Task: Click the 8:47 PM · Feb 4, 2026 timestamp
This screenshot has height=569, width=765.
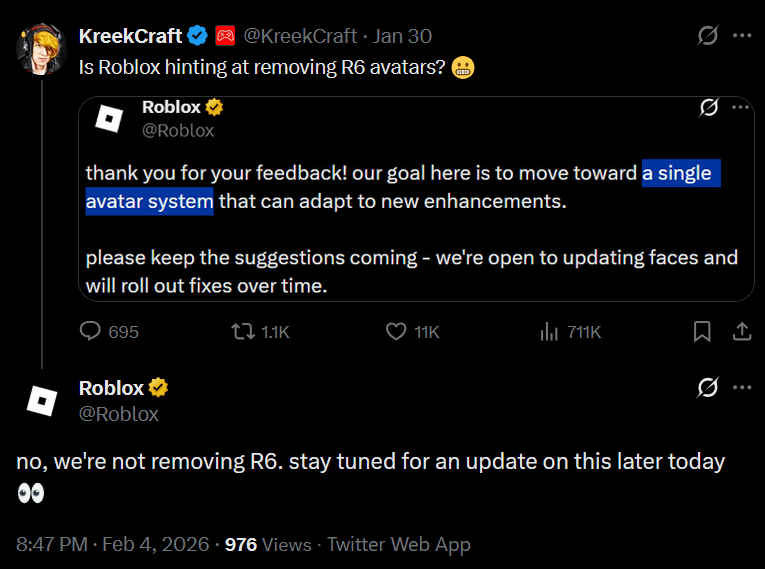Action: [113, 545]
